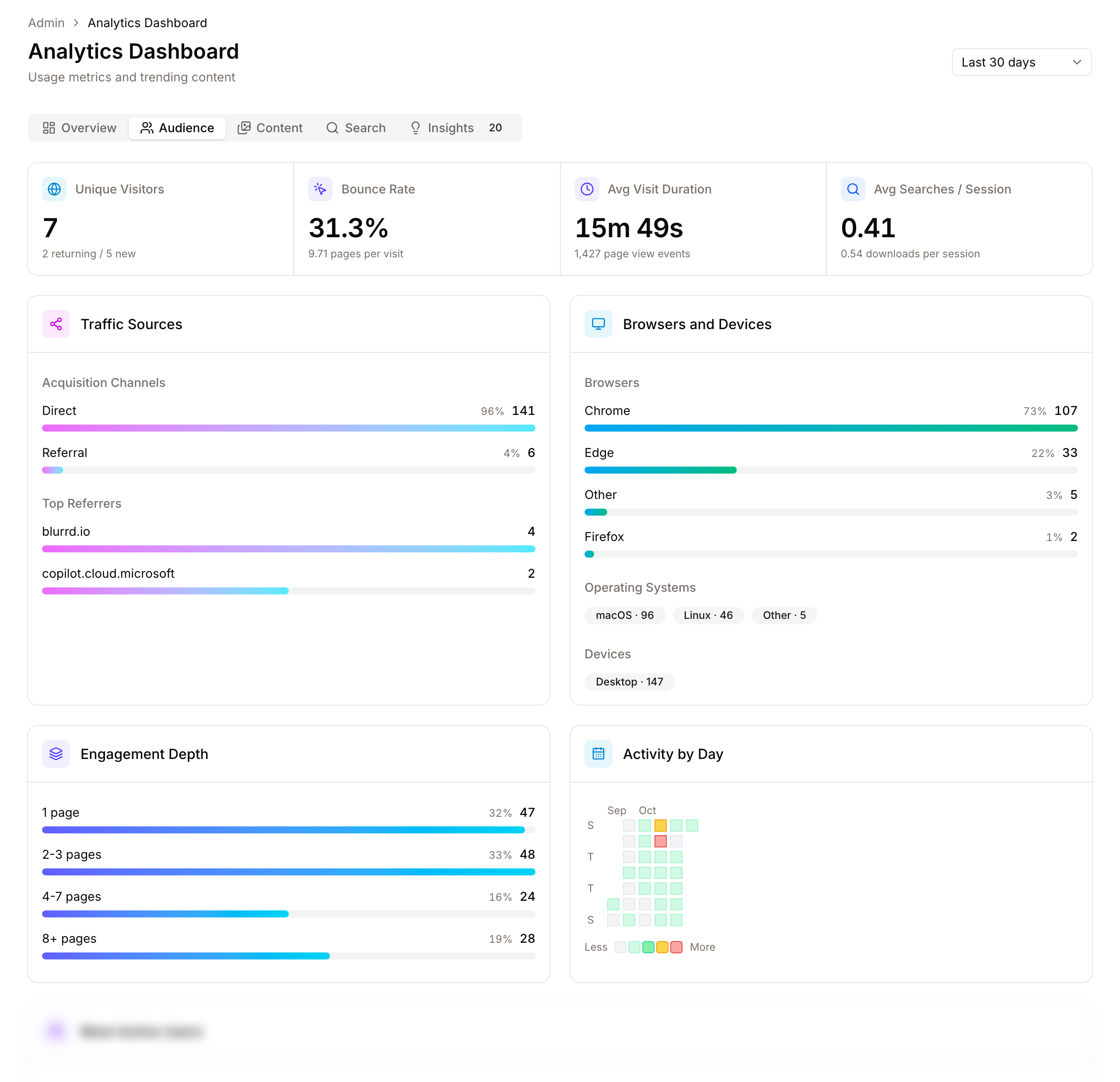
Task: Click the red heatmap cell in the calendar
Action: tap(661, 841)
